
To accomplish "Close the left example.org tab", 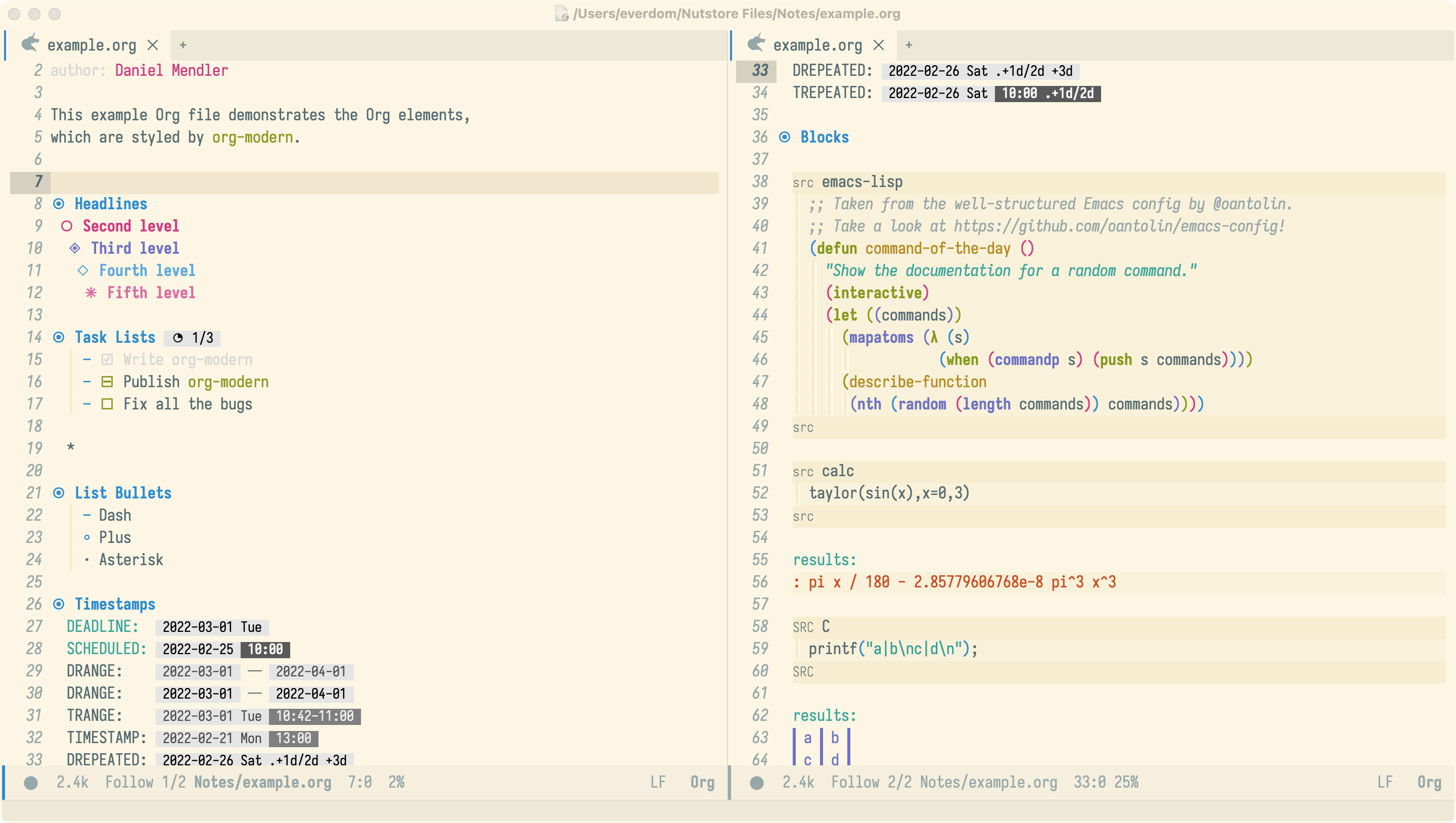I will click(153, 45).
